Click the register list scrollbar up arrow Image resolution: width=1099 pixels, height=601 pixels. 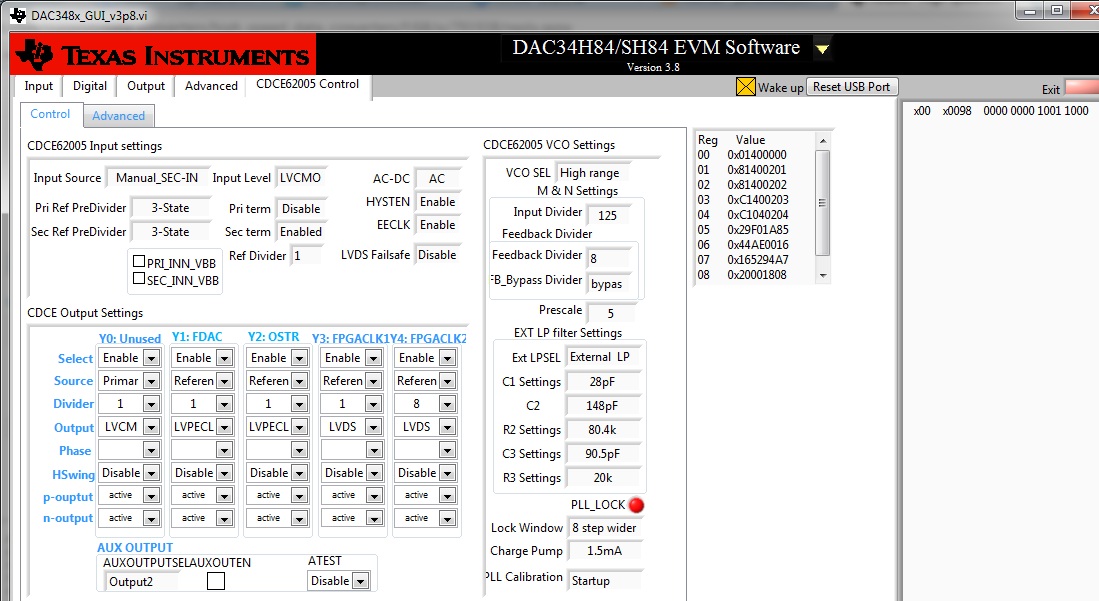(824, 141)
